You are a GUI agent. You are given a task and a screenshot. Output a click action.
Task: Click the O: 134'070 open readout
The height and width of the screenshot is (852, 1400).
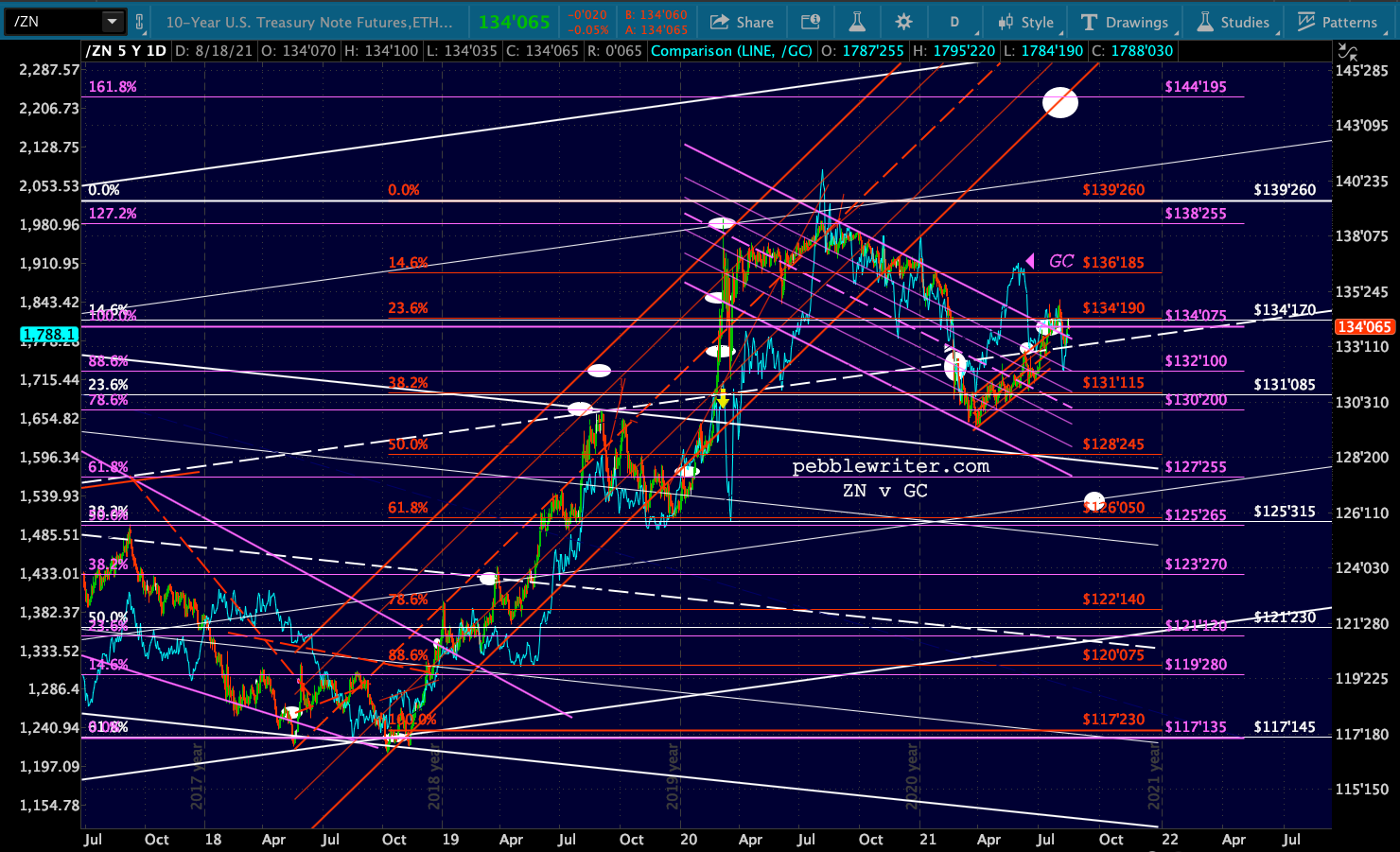coord(298,51)
